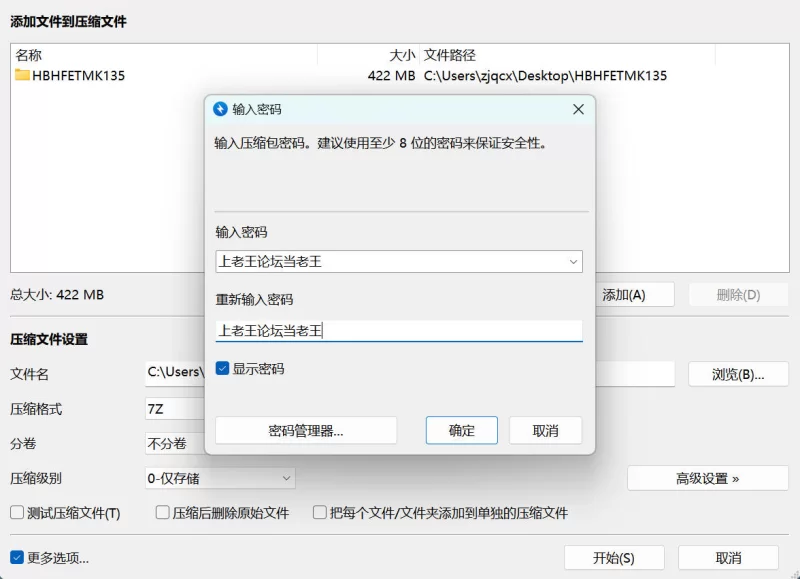Toggle the 更多选项 checkbox
The width and height of the screenshot is (800, 579).
point(17,558)
